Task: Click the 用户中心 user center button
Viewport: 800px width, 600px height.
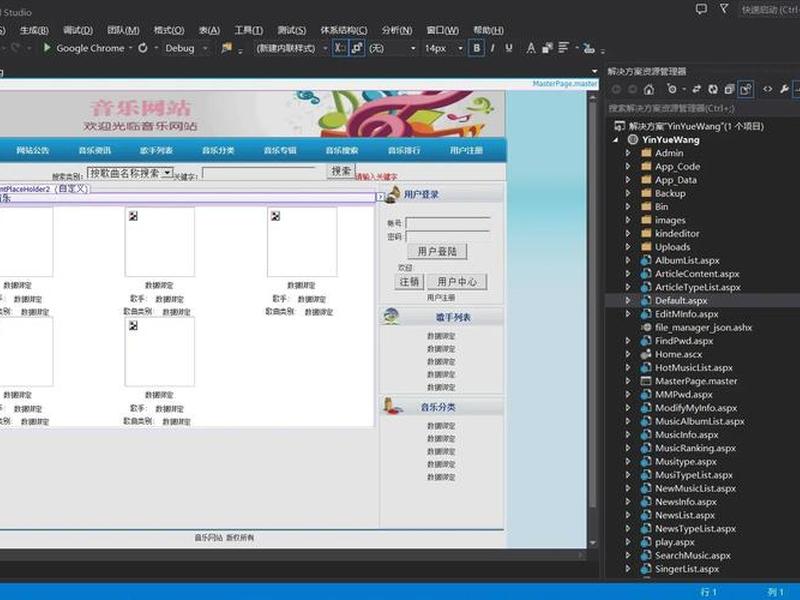Action: 457,282
